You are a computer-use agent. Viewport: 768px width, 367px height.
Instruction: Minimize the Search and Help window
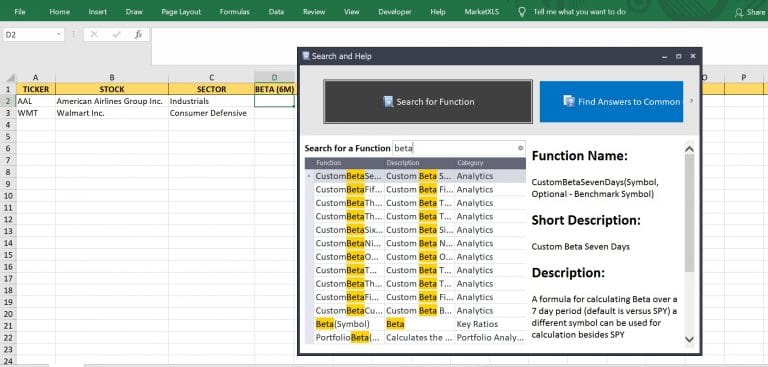pos(664,56)
